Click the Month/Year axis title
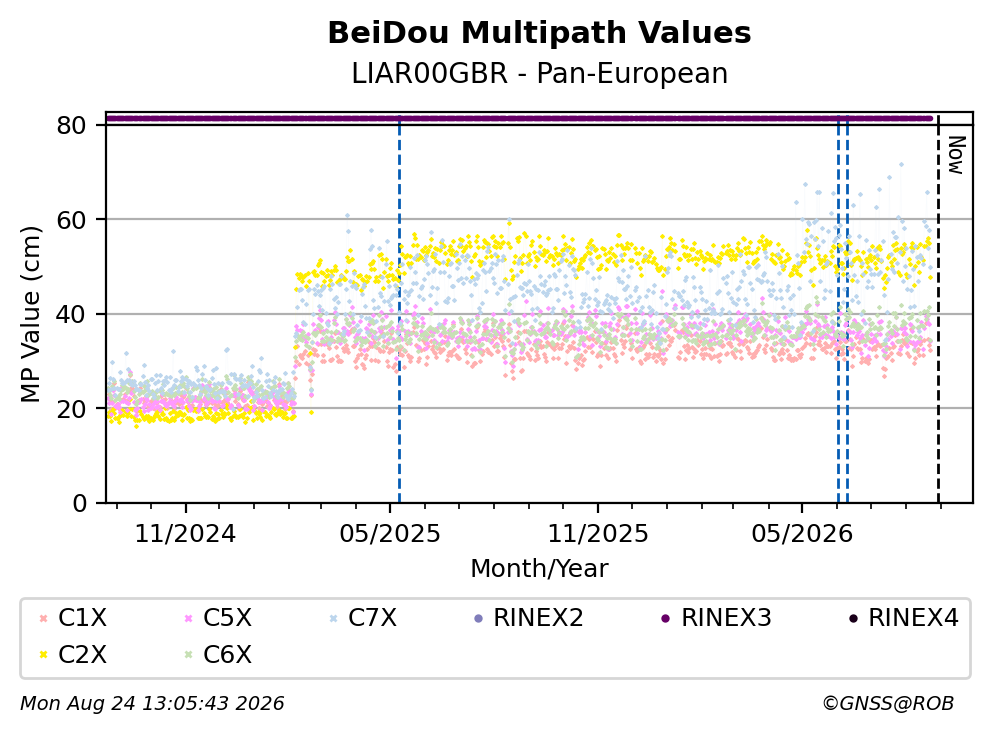Screen dimensions: 993x734 540,568
